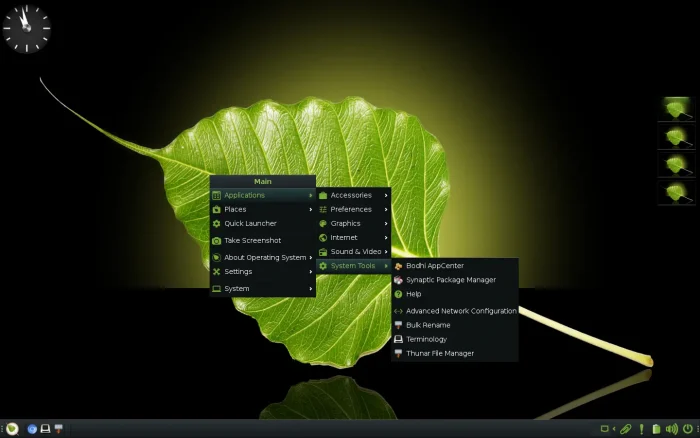
Task: Expand the Accessories submenu
Action: 353,195
